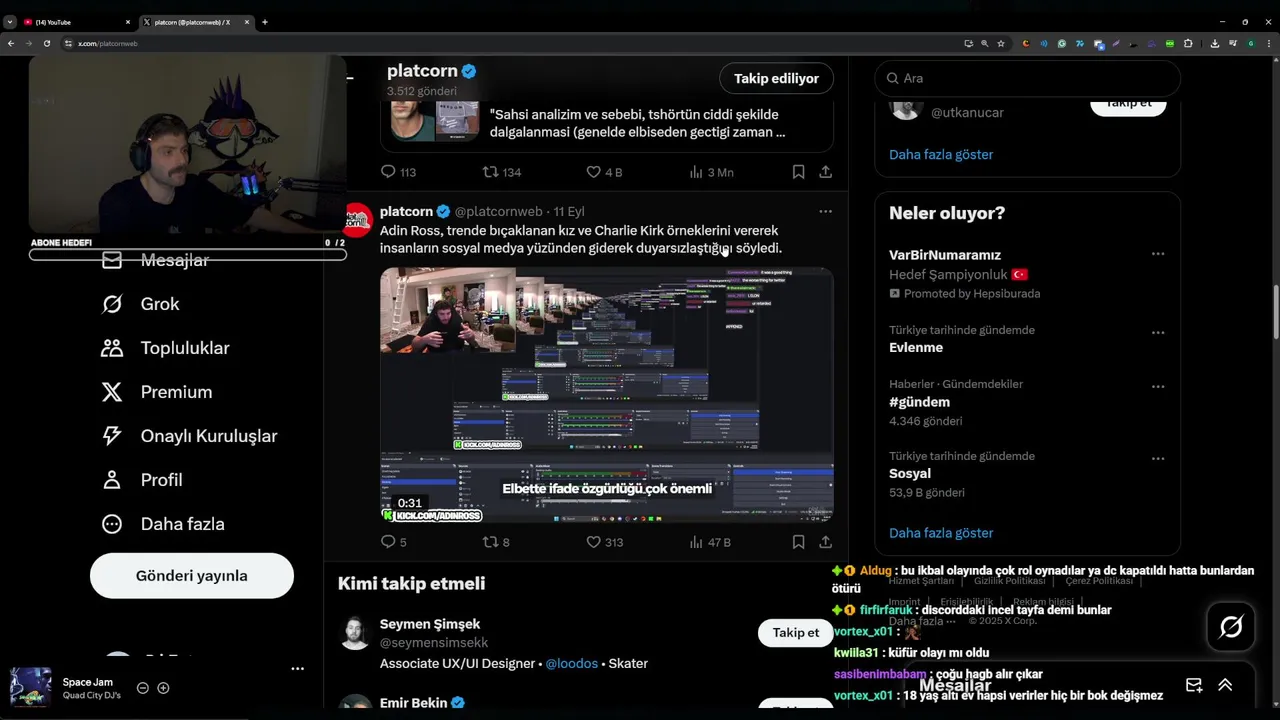
Task: Click platcorn's avatar on the Adin Ross post
Action: pos(357,220)
